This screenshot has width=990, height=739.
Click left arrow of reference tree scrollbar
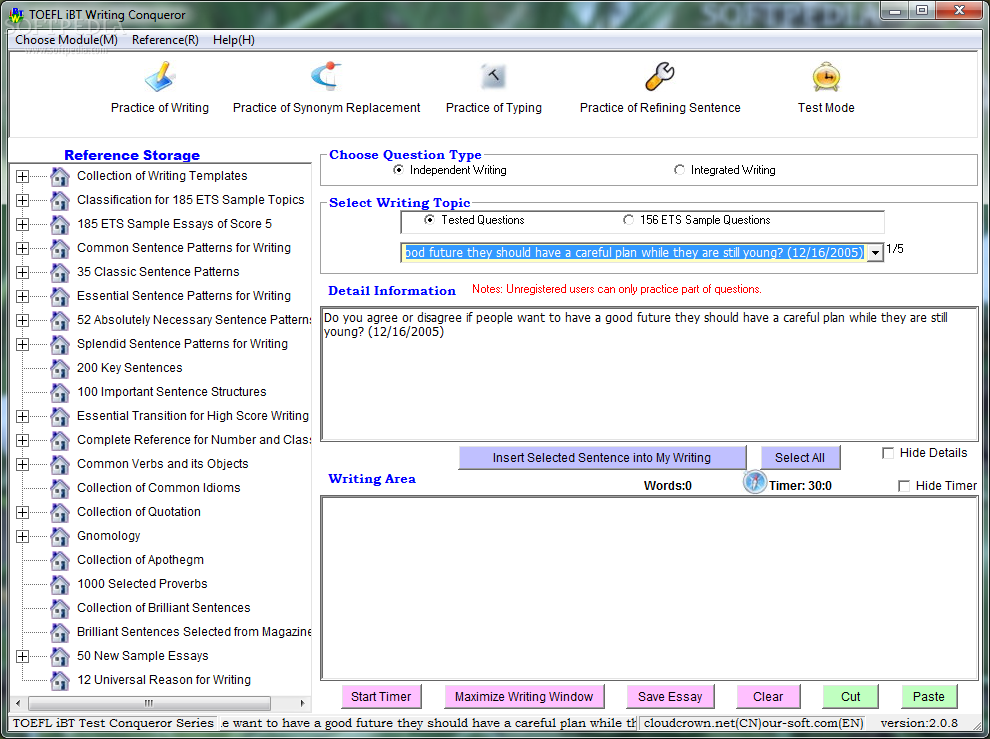(x=18, y=703)
